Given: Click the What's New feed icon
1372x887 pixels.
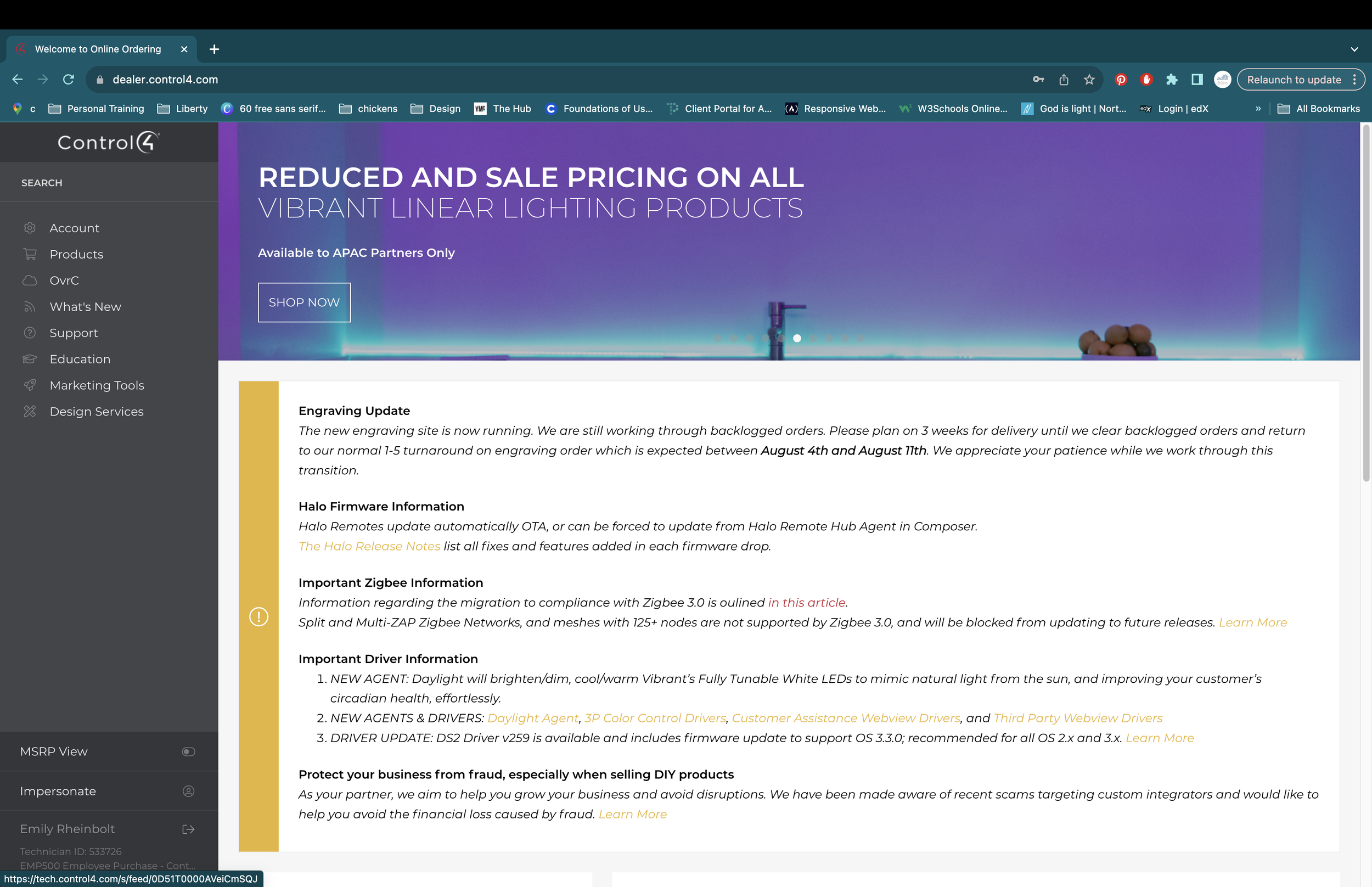Looking at the screenshot, I should click(x=30, y=307).
